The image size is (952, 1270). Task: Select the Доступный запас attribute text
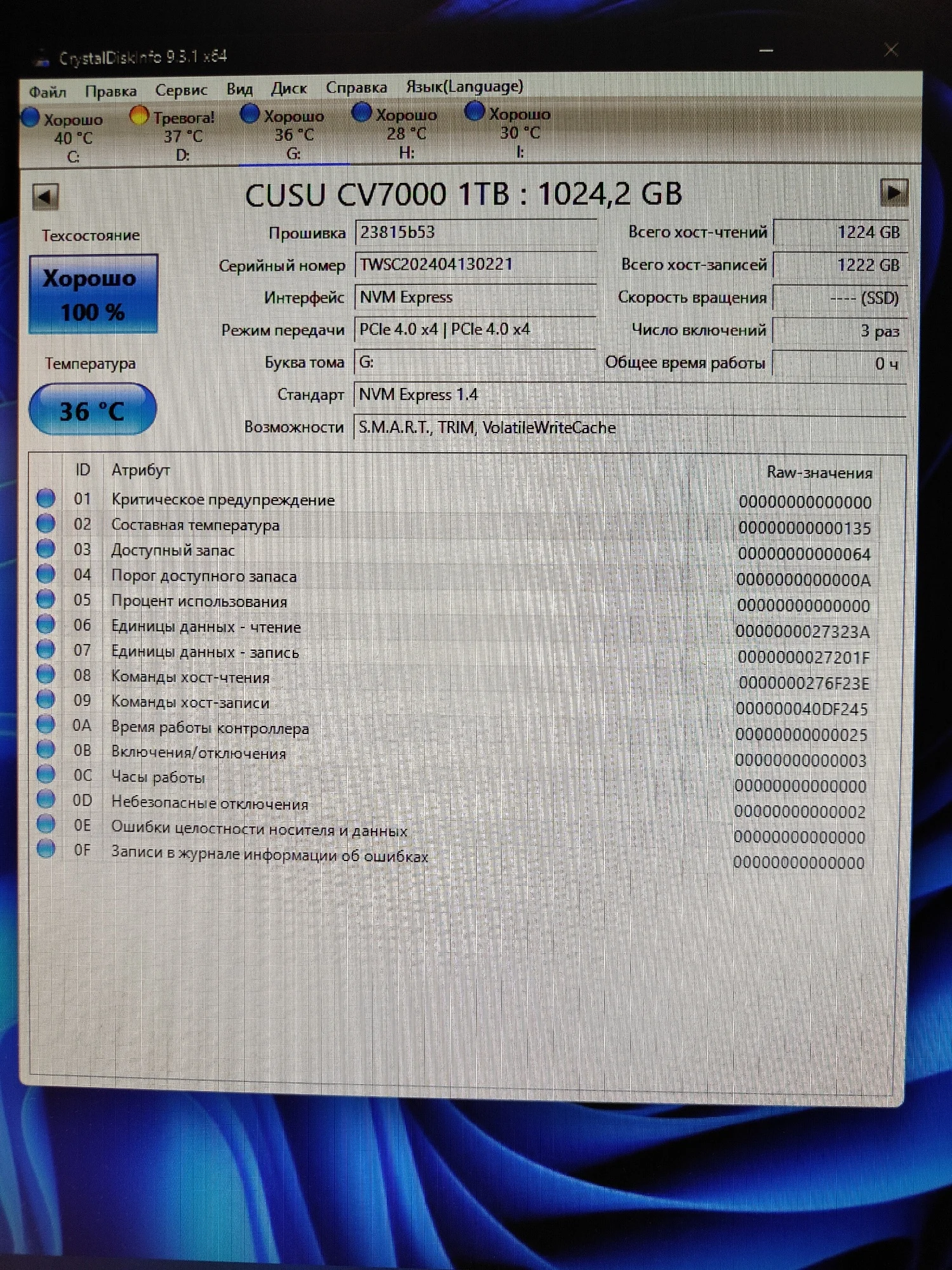click(173, 551)
